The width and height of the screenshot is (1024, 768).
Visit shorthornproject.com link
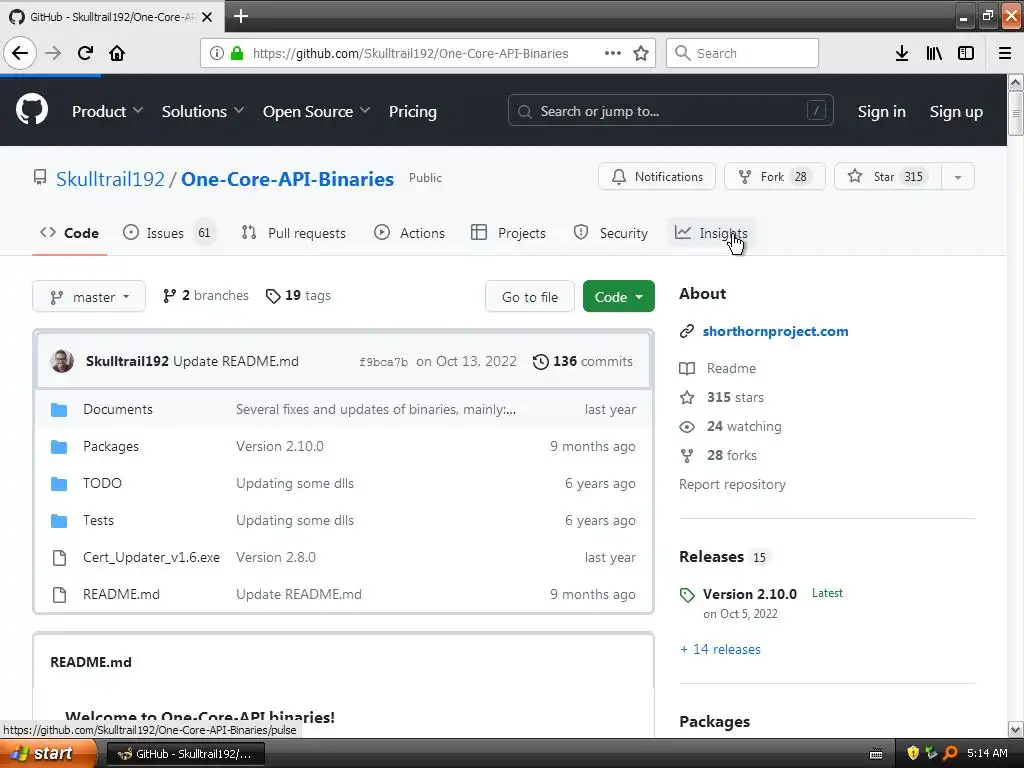pyautogui.click(x=775, y=331)
